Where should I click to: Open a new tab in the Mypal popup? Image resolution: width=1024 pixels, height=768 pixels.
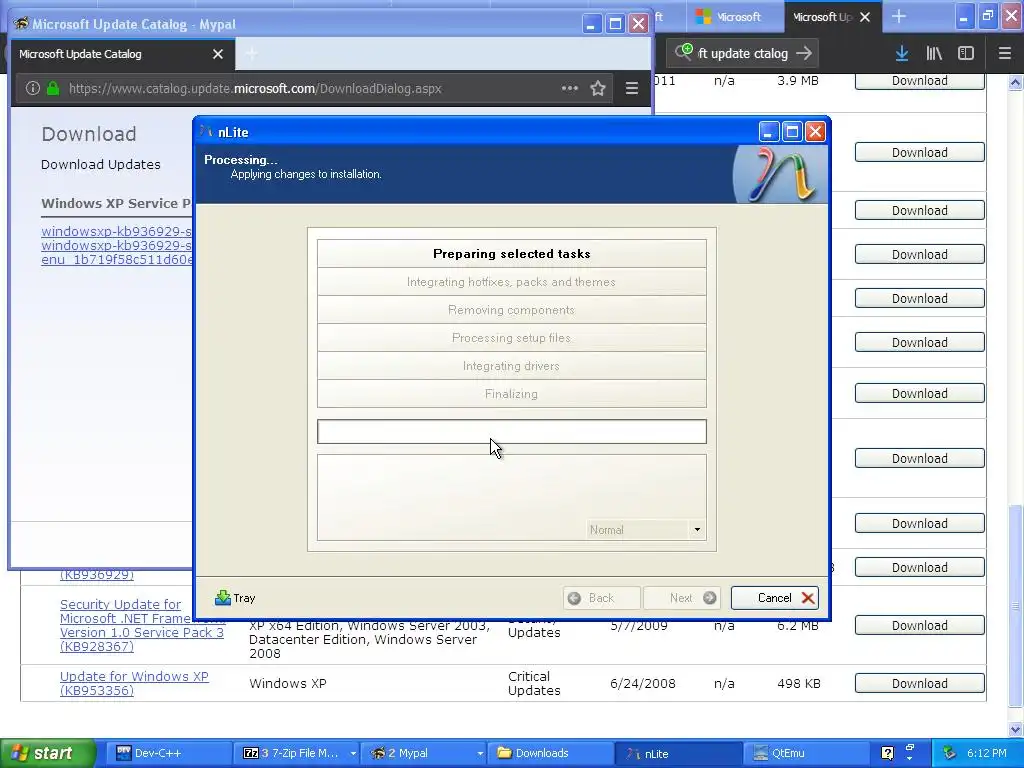(x=251, y=54)
